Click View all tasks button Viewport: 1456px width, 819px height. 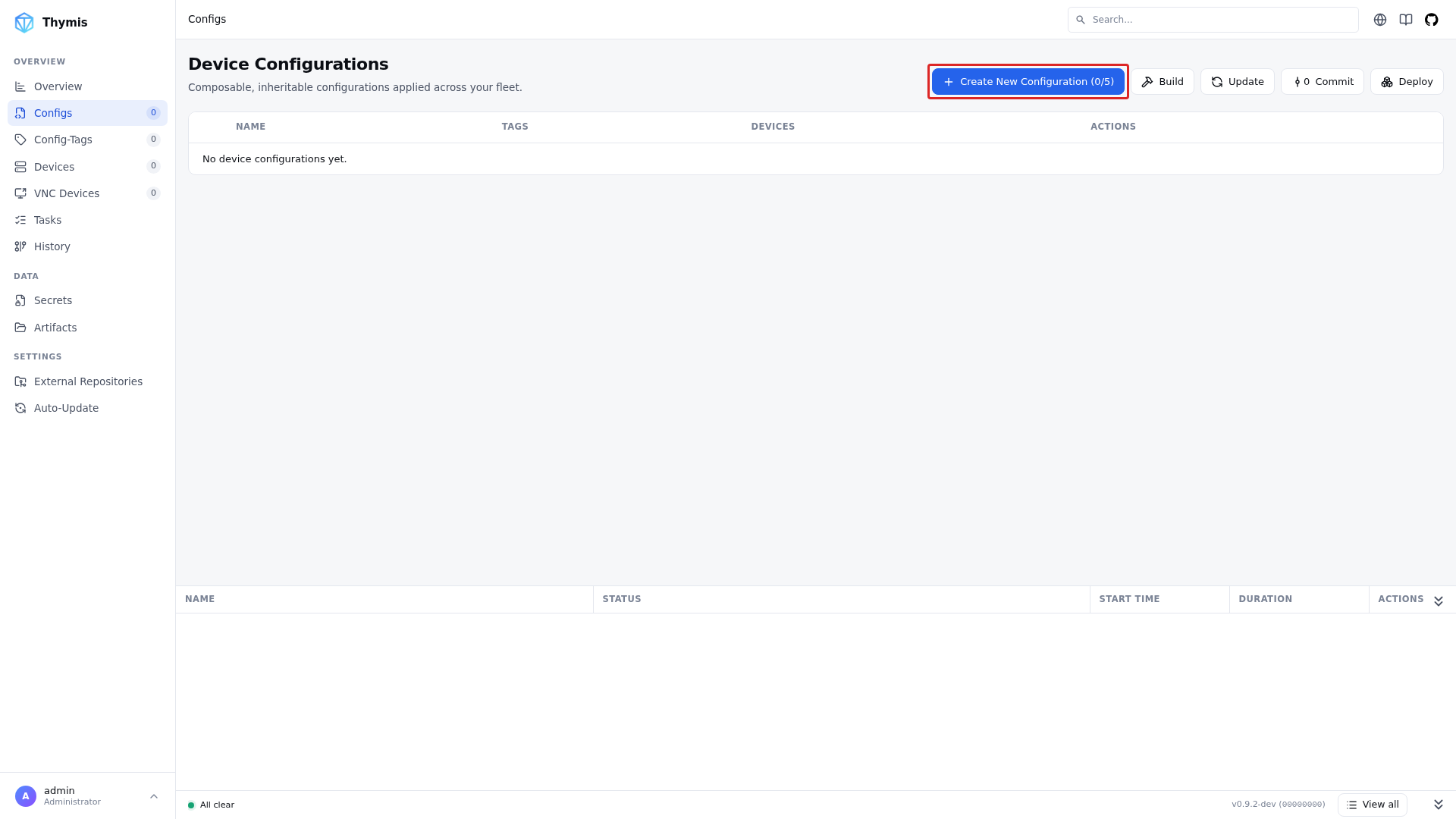pos(1372,805)
